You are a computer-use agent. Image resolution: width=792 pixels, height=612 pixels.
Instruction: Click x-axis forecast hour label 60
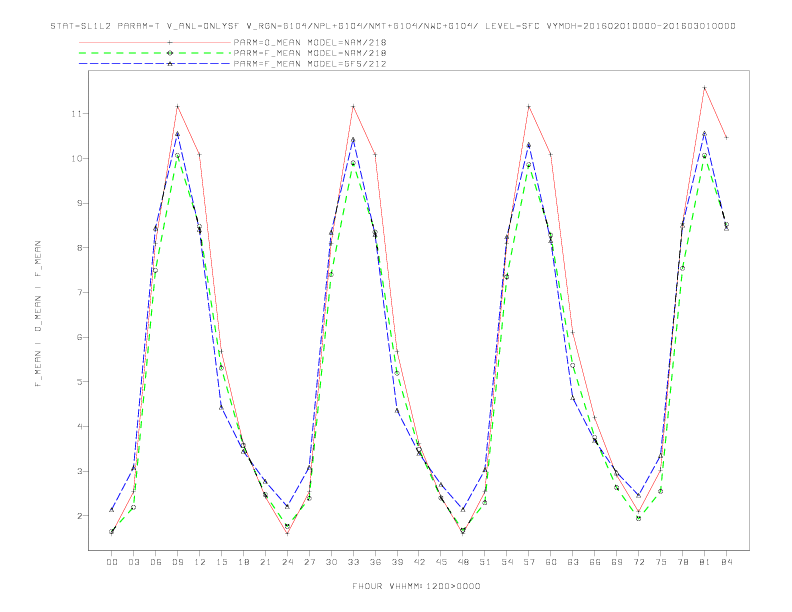(x=551, y=562)
